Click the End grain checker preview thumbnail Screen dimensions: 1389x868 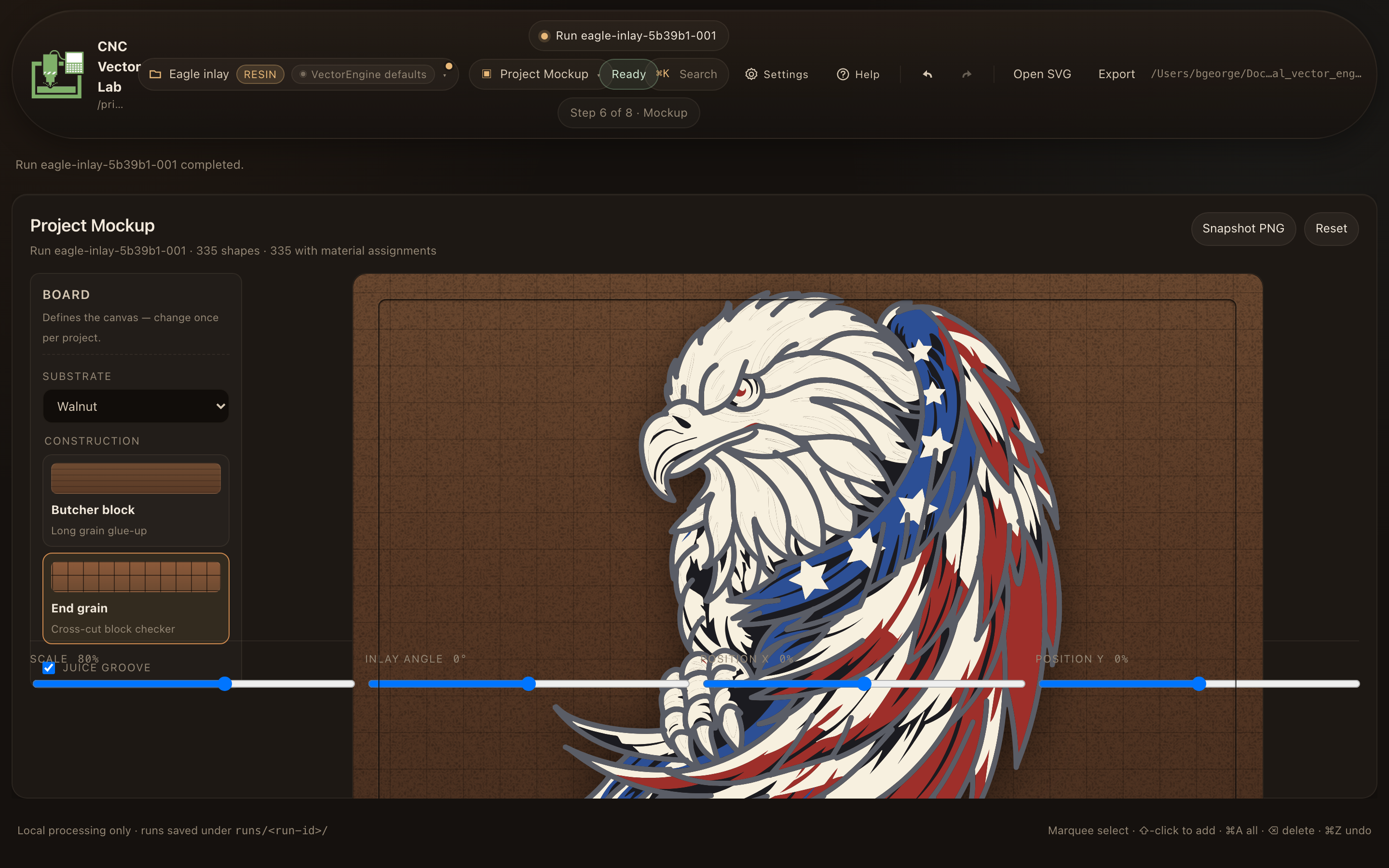point(136,576)
